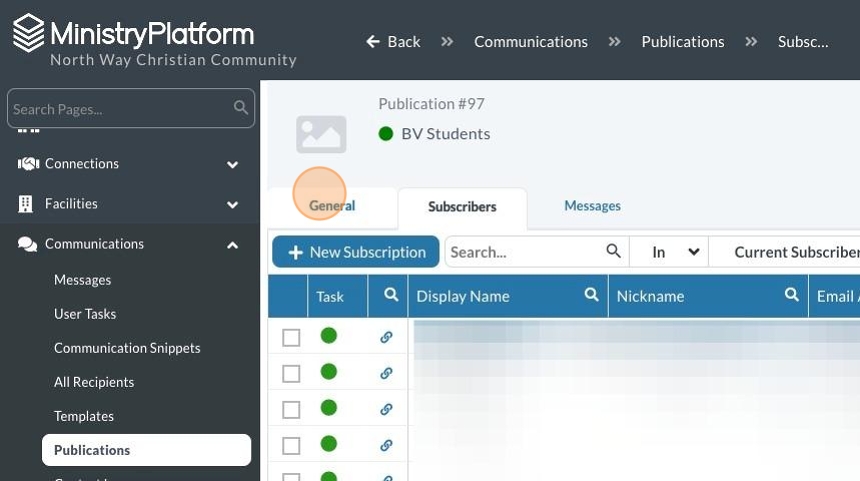Click the MinistryPlatform logo icon

(x=29, y=33)
